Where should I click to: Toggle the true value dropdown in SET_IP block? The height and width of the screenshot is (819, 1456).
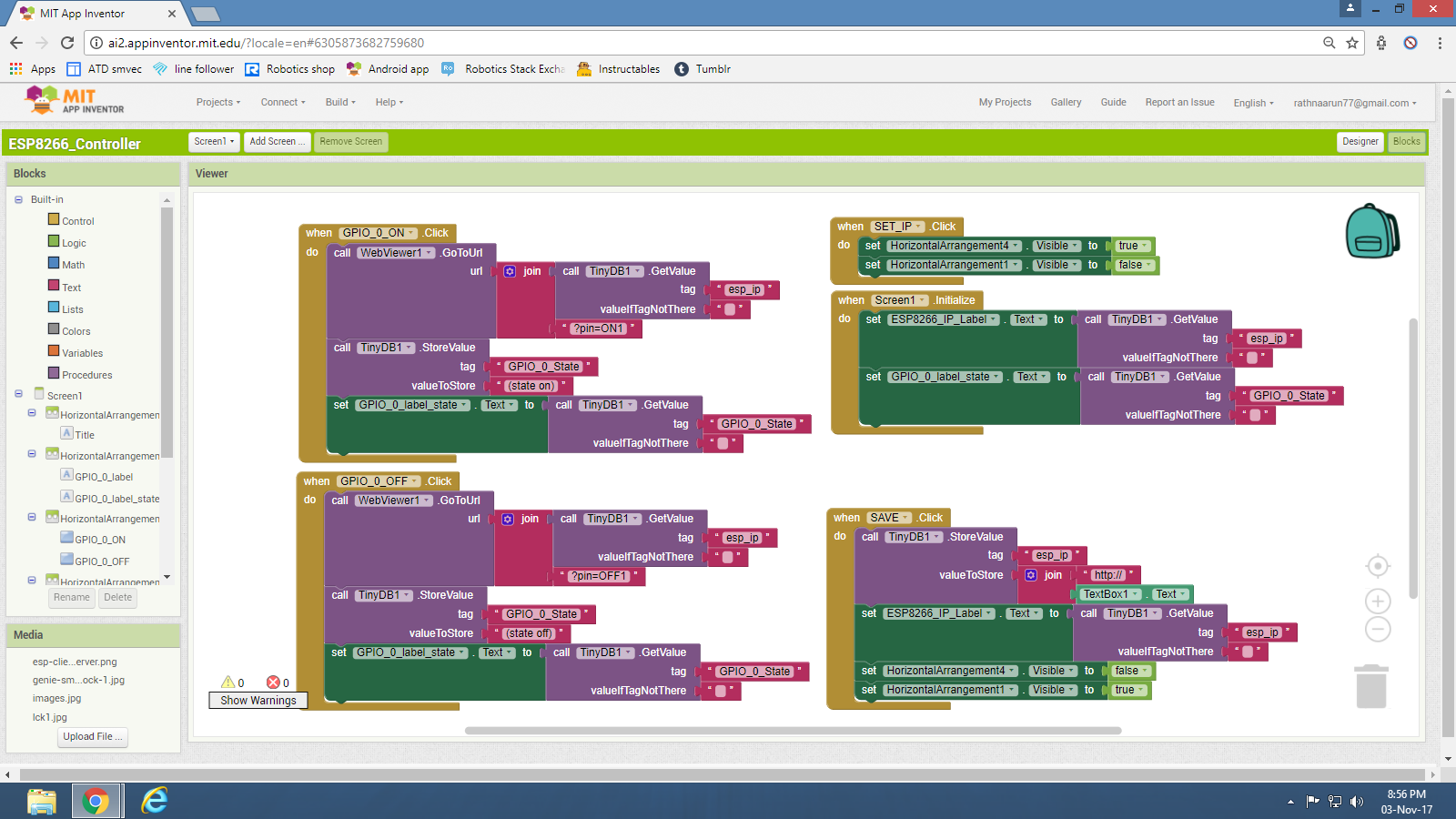(1133, 246)
